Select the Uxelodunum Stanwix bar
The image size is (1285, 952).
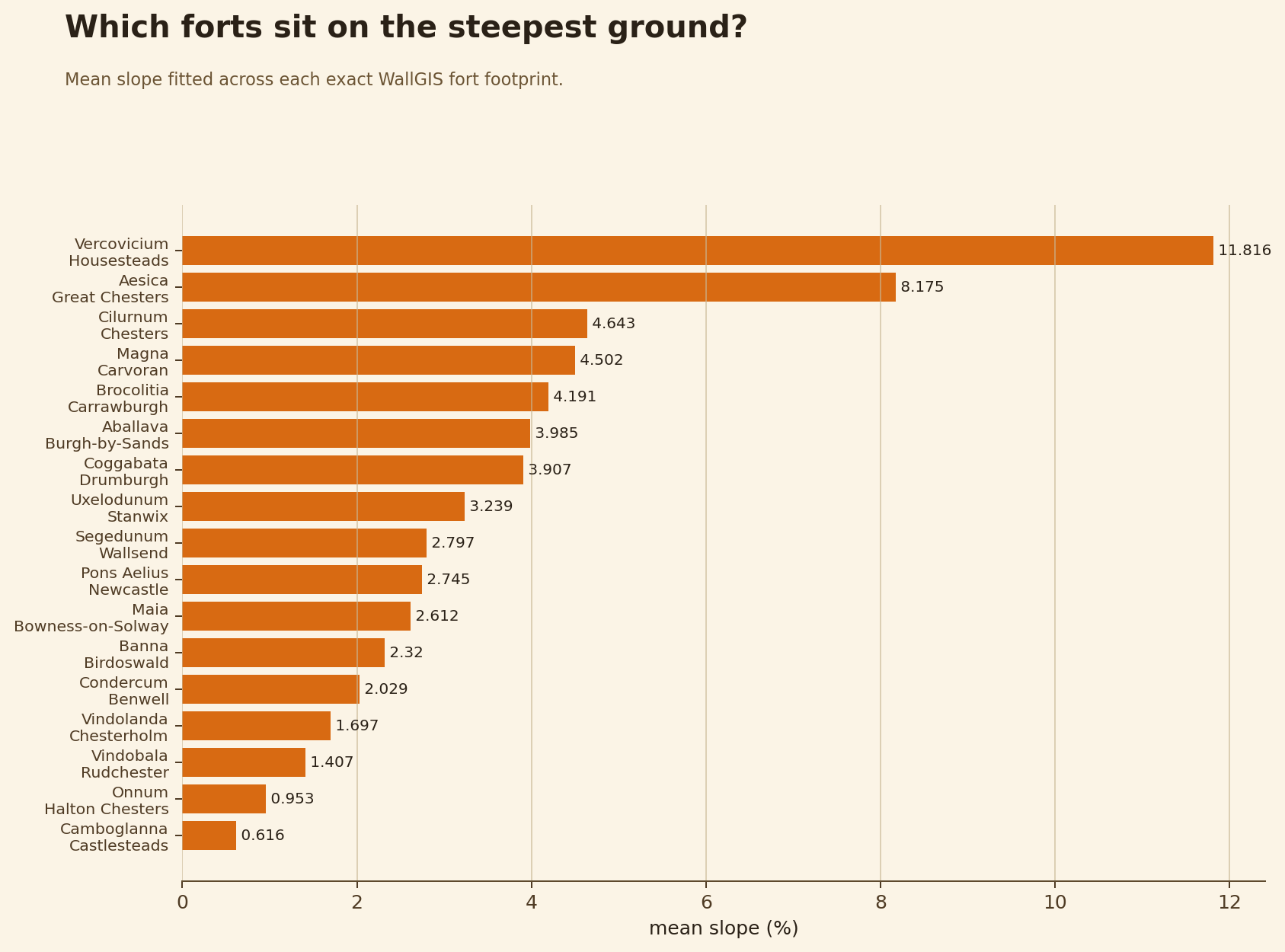click(x=324, y=506)
